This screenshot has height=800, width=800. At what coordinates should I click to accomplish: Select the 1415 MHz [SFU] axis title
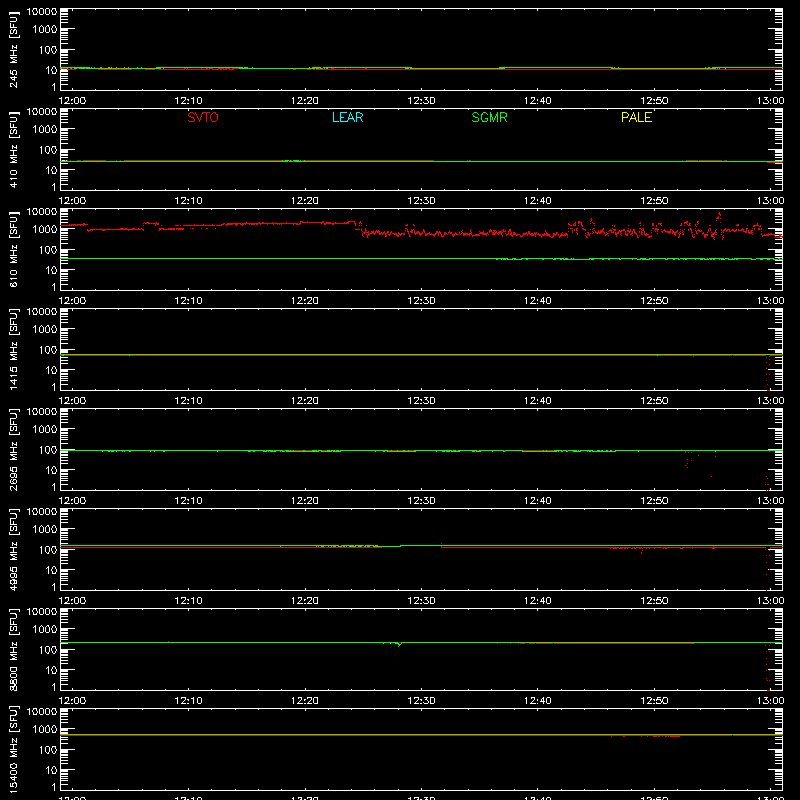14,349
